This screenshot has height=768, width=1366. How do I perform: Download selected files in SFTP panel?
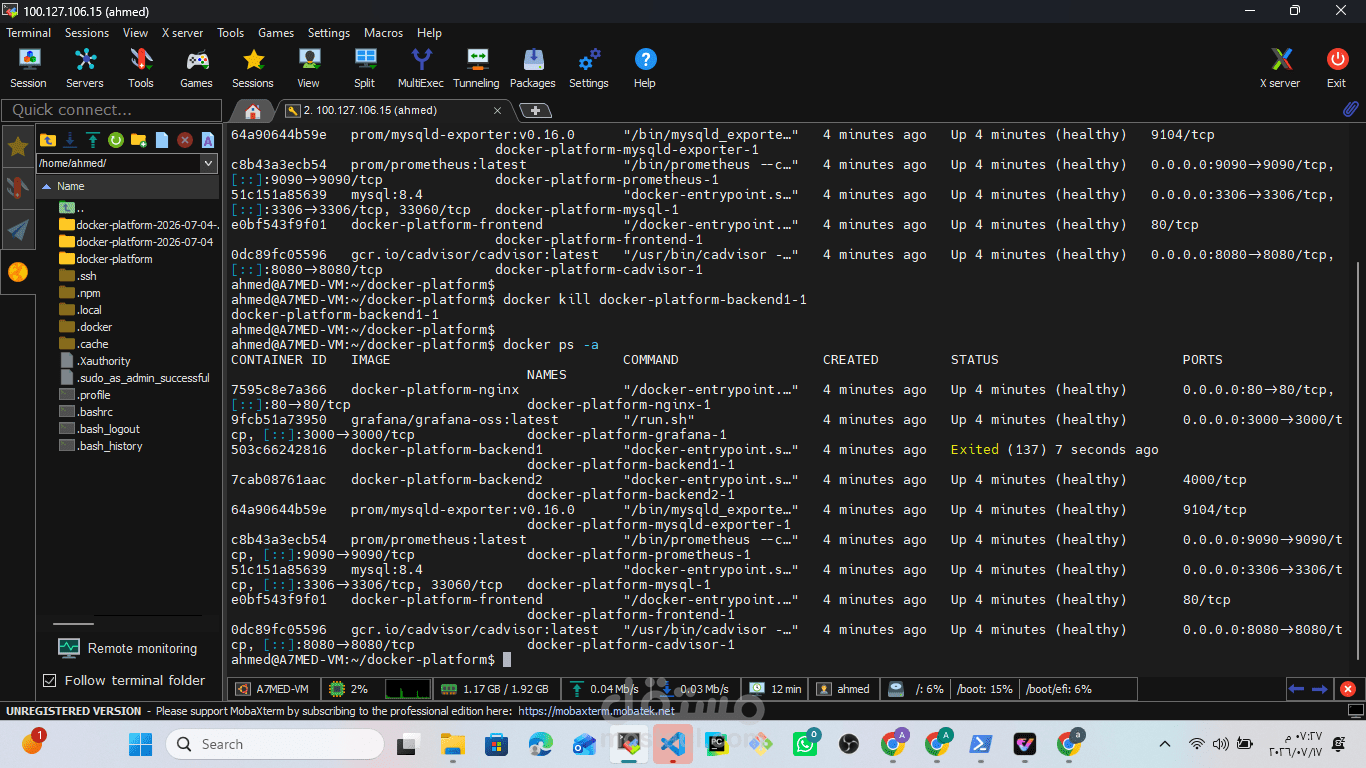(70, 140)
